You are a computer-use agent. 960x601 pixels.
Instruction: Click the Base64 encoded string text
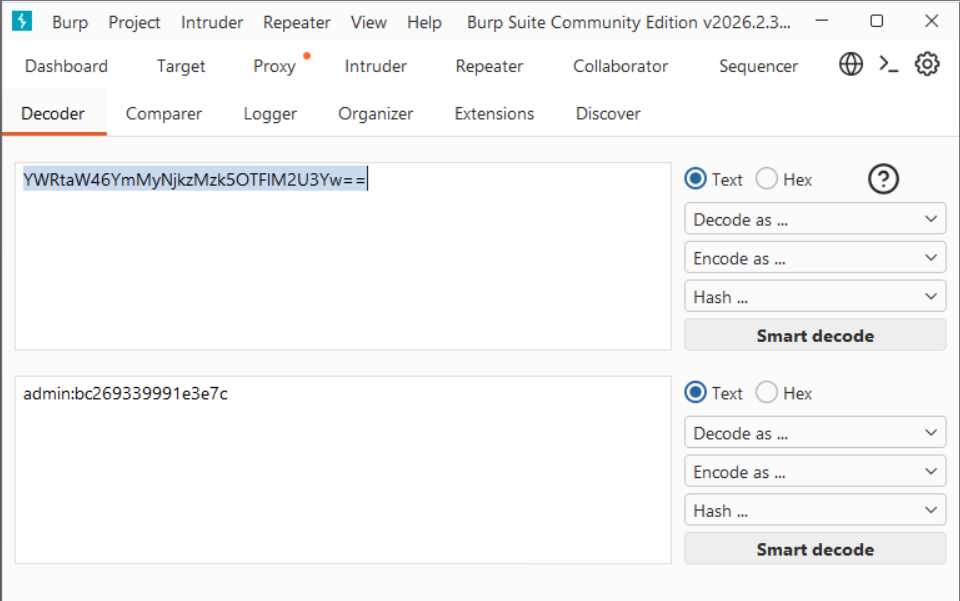click(x=195, y=180)
